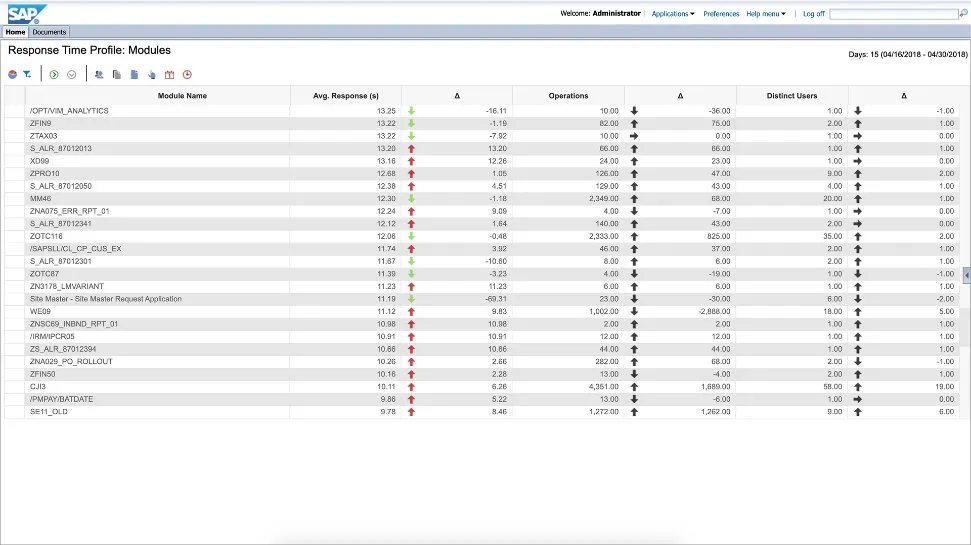Select the CJI3 module name
Screen dimensions: 971x545
38,386
